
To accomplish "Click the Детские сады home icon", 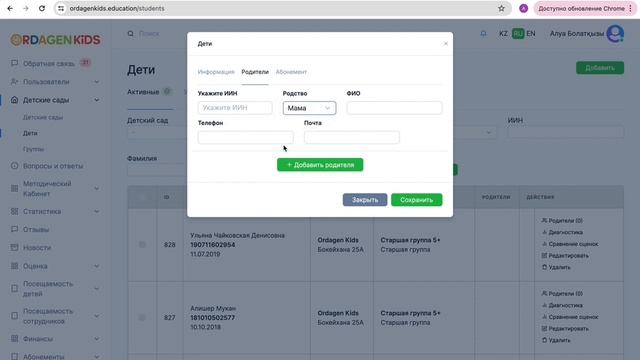I will 14,100.
